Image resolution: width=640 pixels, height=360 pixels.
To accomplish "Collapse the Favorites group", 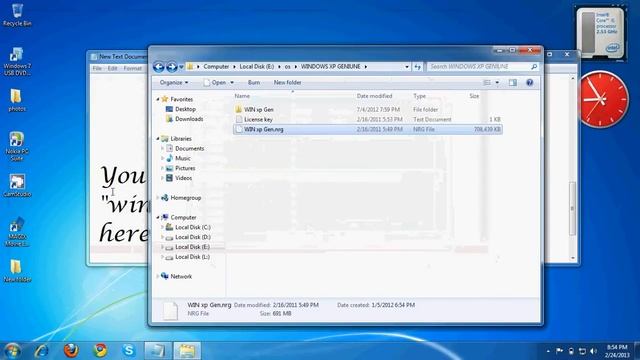I will tap(158, 99).
